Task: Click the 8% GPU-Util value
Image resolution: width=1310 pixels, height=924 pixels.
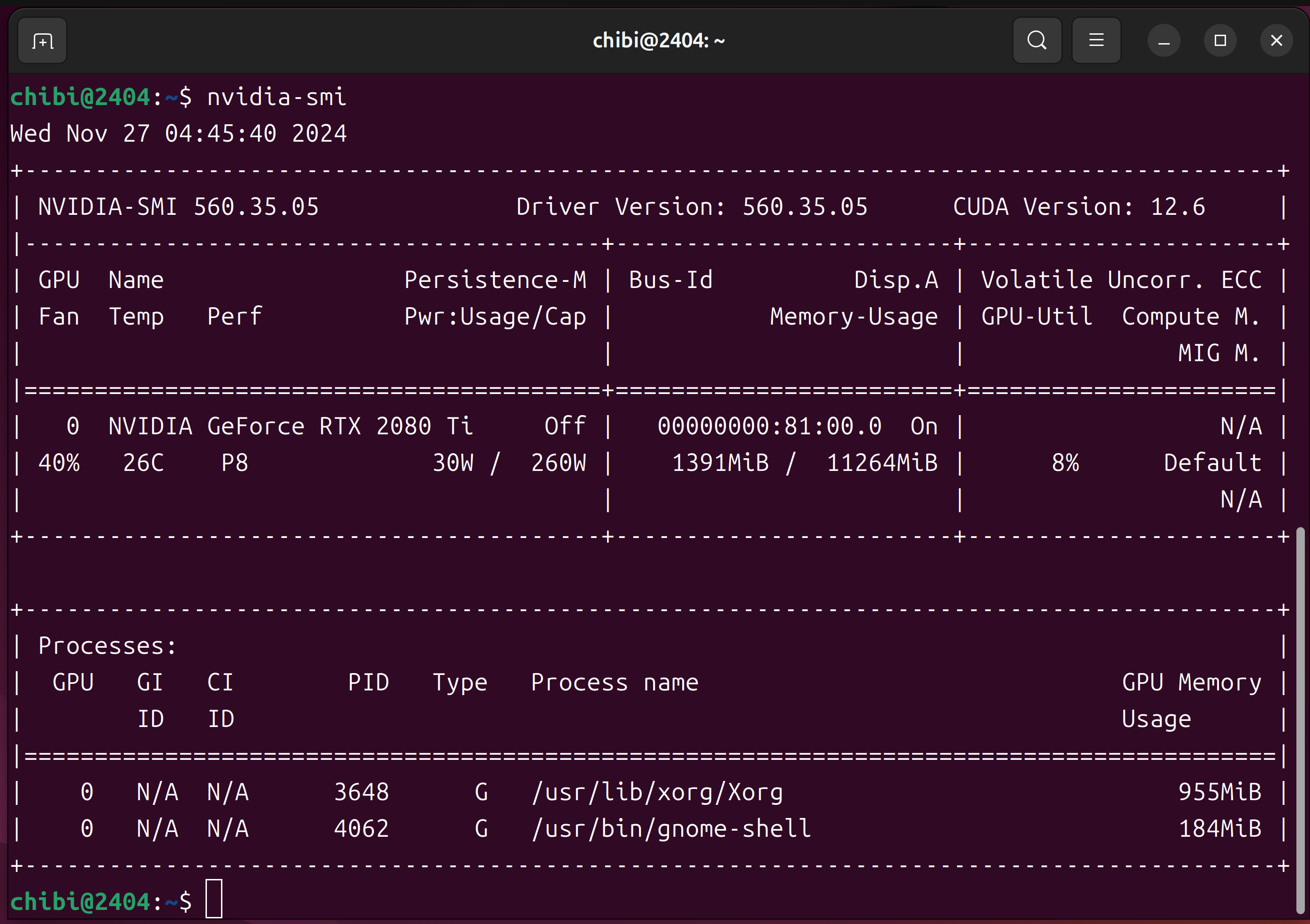Action: [x=1065, y=462]
